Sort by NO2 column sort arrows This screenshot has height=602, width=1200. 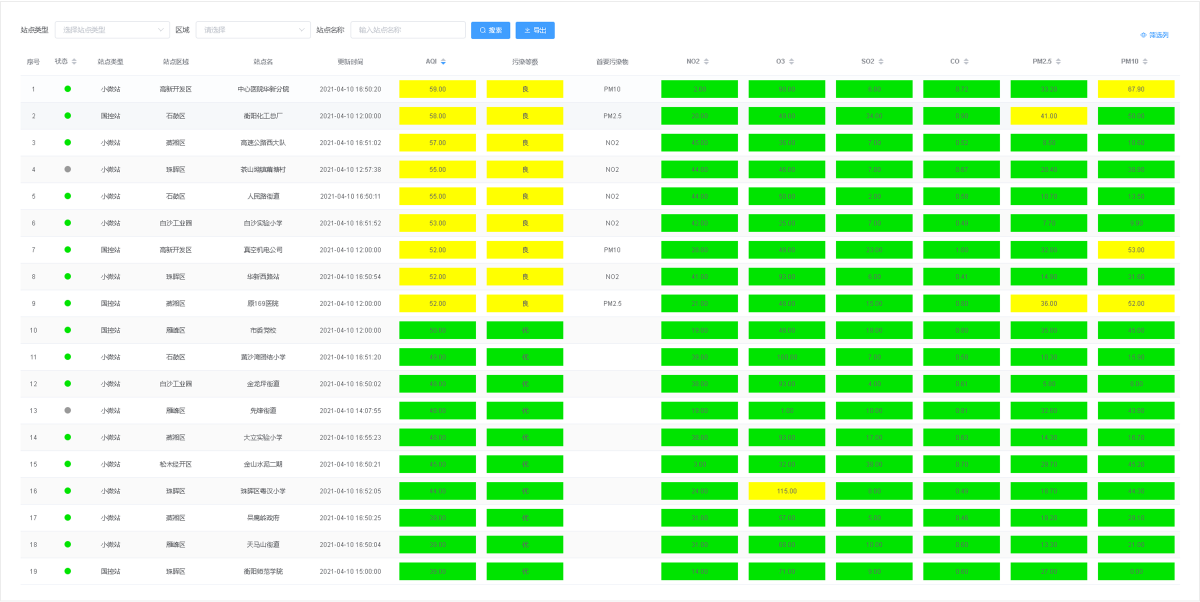coord(706,62)
